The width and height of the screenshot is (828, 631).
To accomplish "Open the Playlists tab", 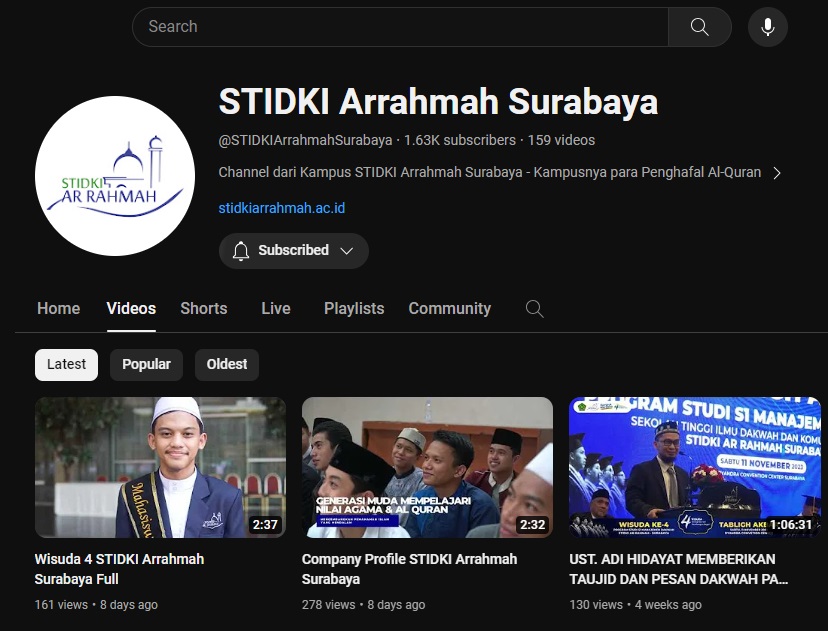I will click(x=354, y=308).
